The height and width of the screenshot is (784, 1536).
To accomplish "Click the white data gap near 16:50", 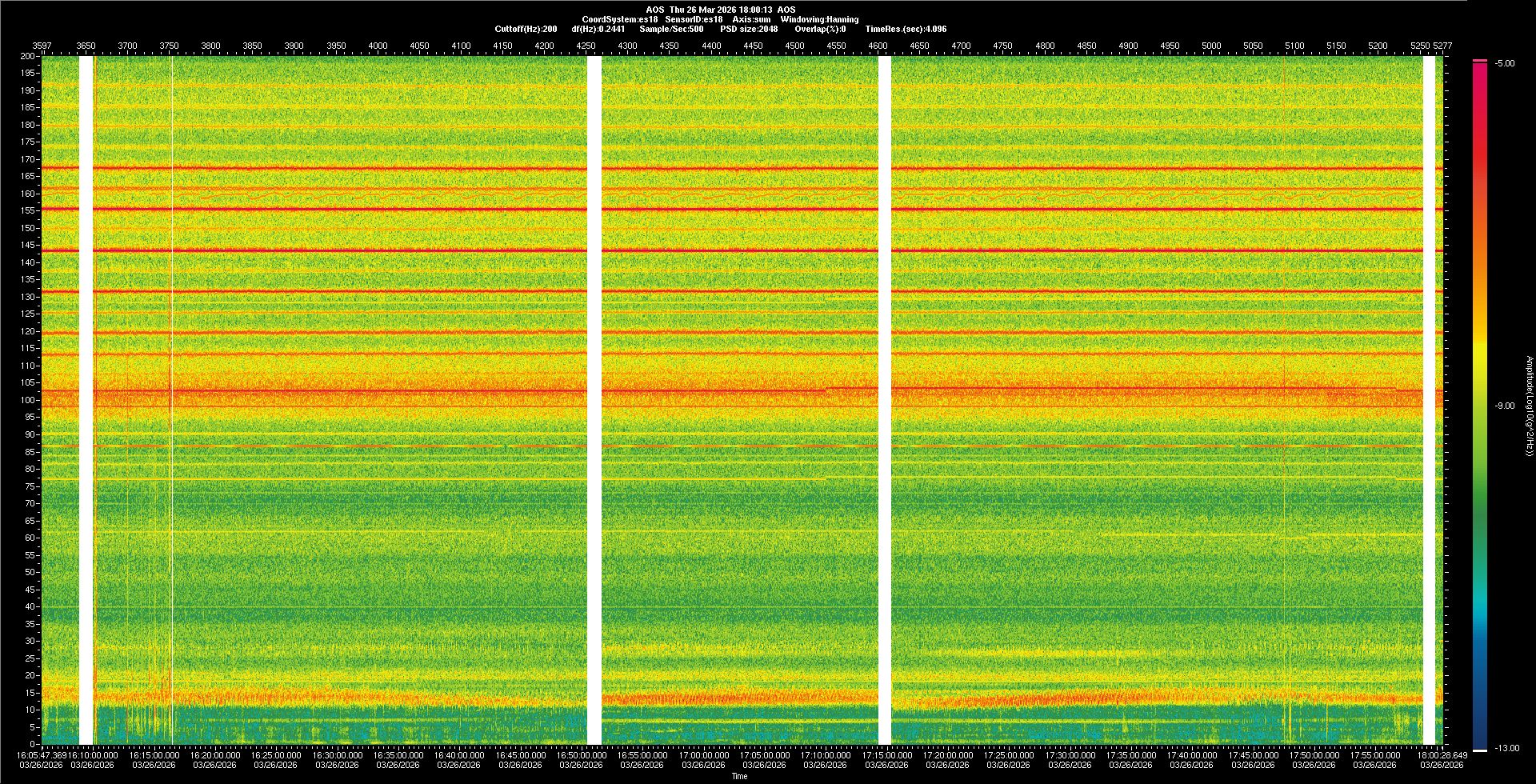I will 594,400.
